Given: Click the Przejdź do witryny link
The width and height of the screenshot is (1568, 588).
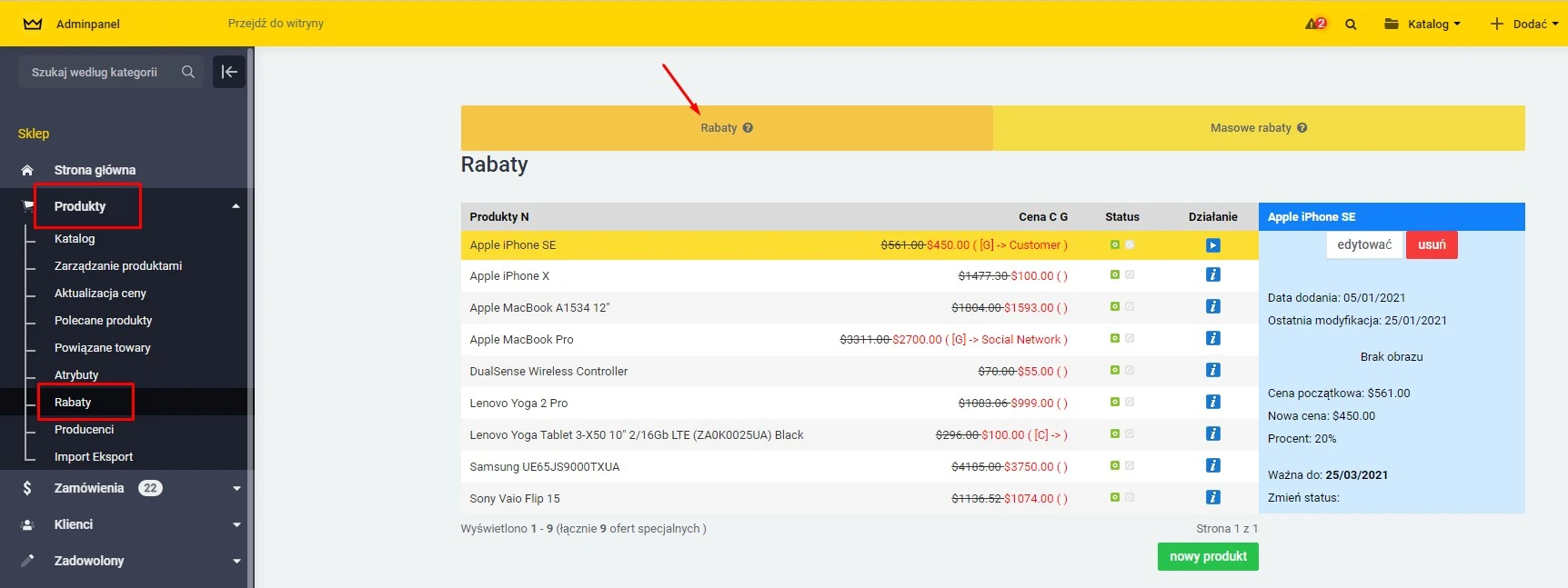Looking at the screenshot, I should point(276,24).
